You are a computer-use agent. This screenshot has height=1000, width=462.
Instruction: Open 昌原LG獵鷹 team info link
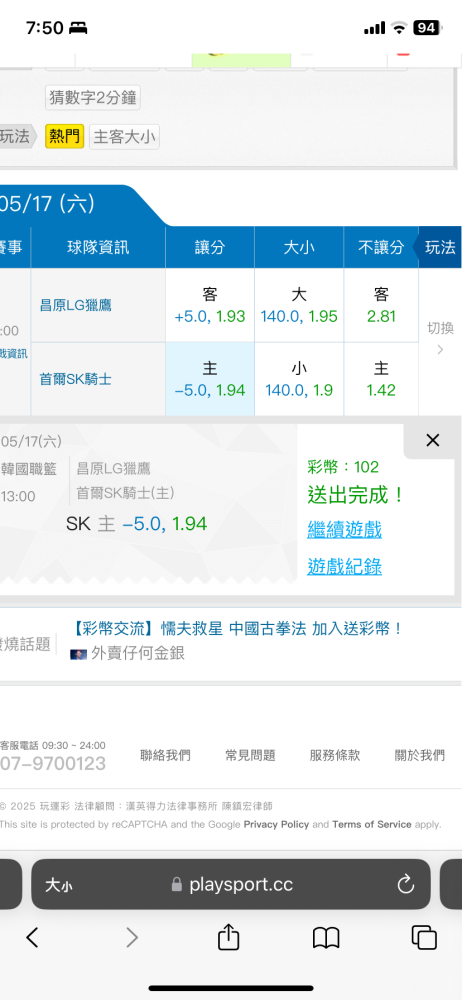(75, 305)
